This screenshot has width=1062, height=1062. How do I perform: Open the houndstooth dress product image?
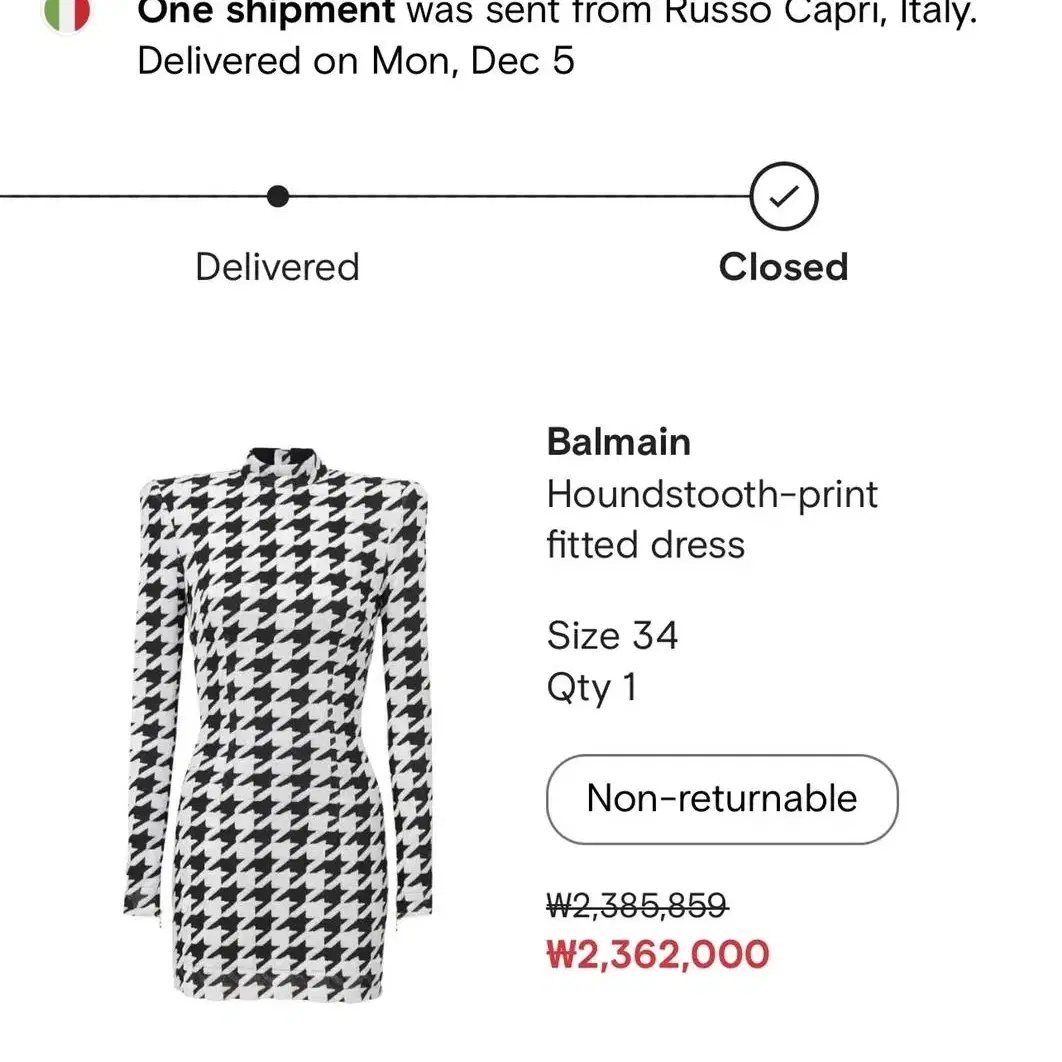[278, 723]
